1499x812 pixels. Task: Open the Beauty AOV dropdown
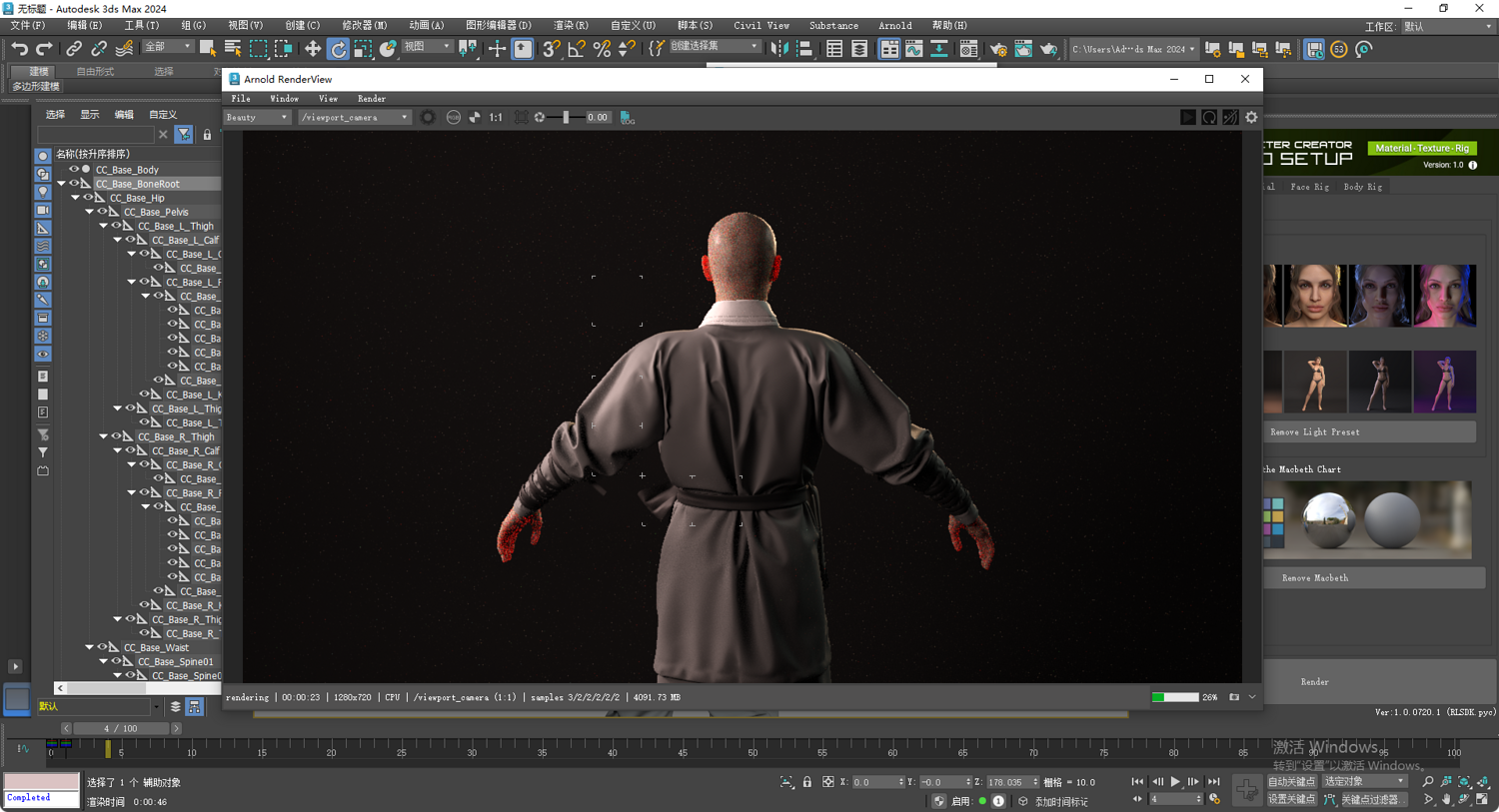pyautogui.click(x=257, y=118)
